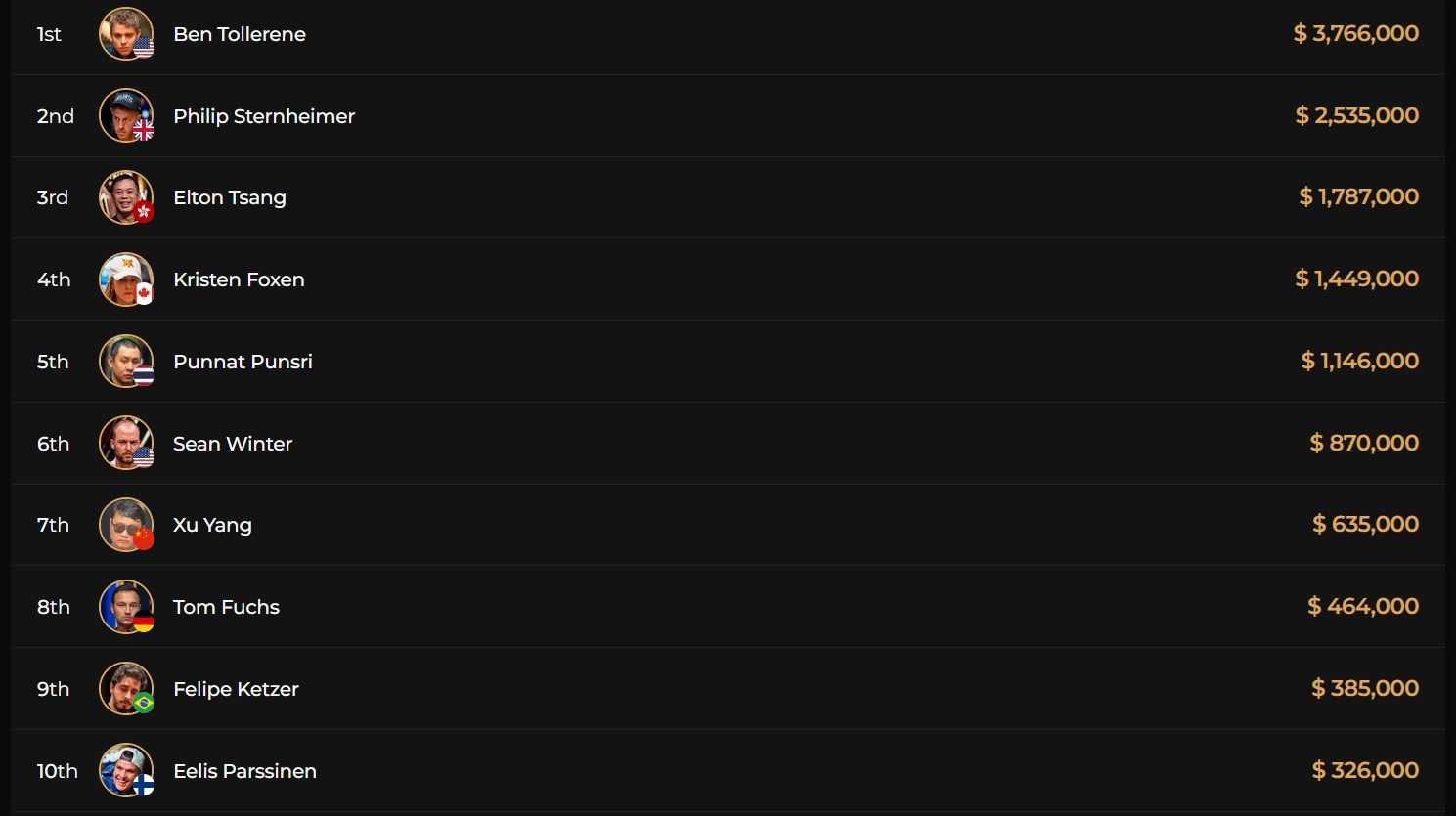Click Kristen Foxen's avatar photo

pyautogui.click(x=125, y=279)
